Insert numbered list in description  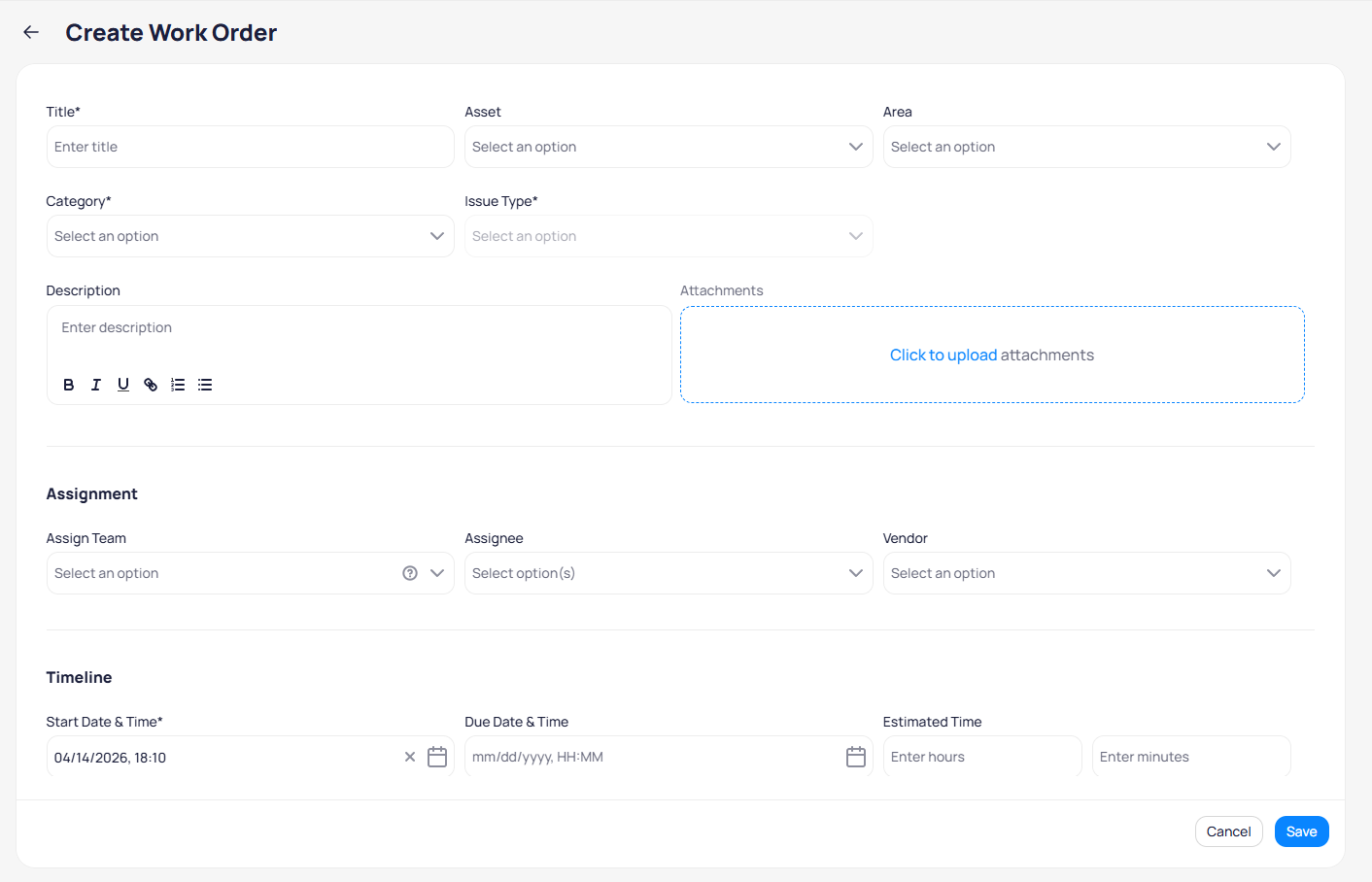pyautogui.click(x=178, y=385)
